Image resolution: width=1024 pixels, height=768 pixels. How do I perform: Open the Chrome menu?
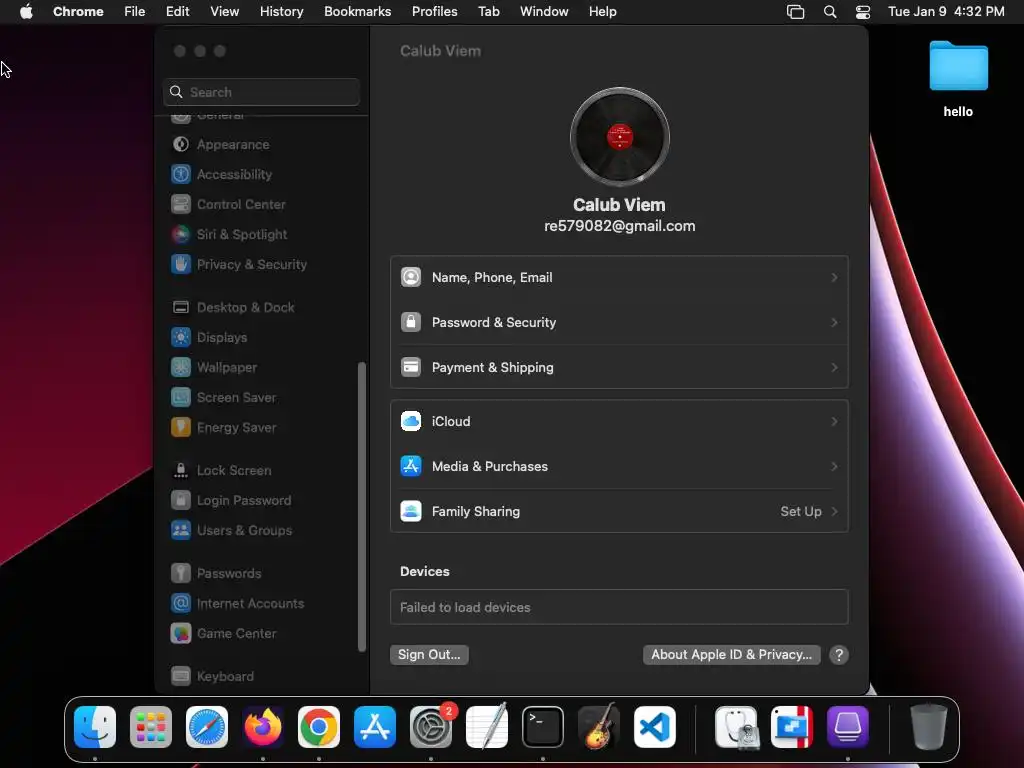tap(78, 12)
